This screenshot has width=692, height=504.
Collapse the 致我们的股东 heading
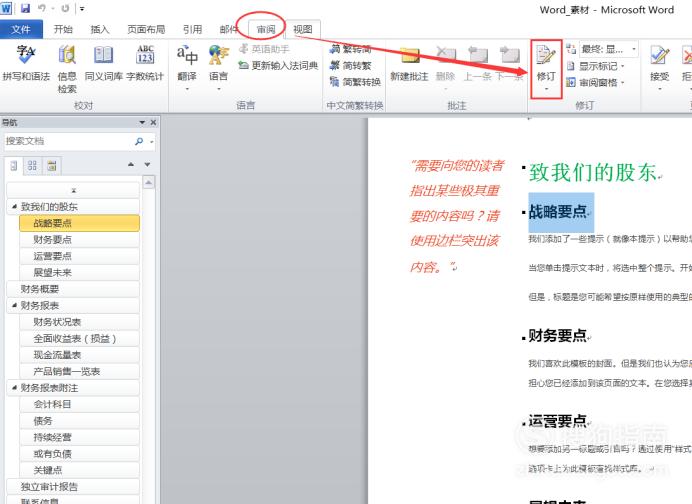(x=15, y=207)
